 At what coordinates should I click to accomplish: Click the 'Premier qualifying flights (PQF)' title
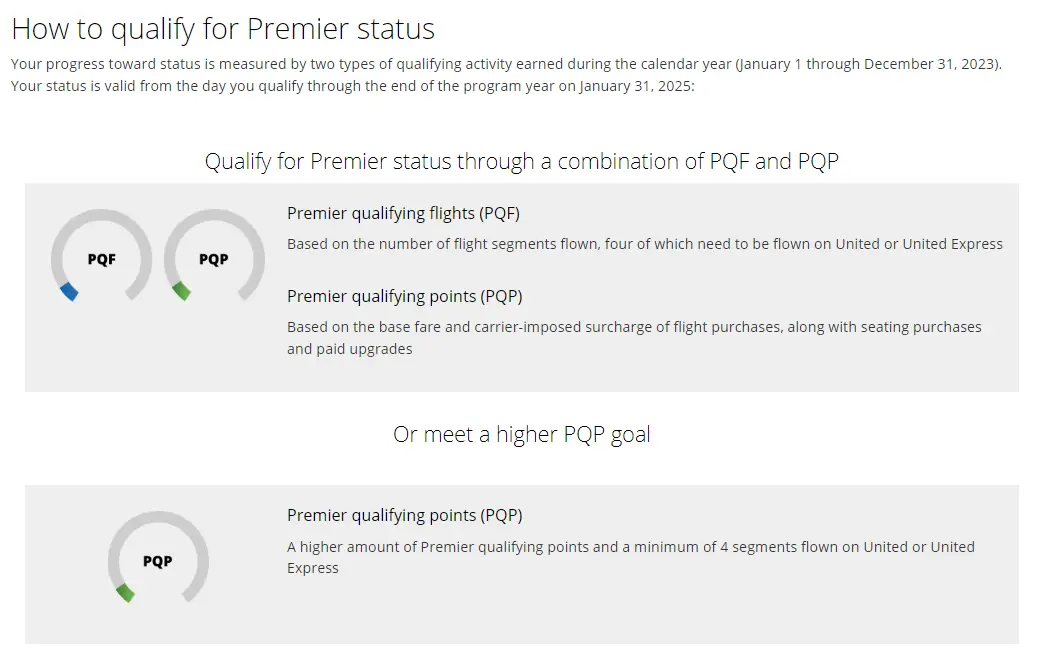(x=403, y=213)
